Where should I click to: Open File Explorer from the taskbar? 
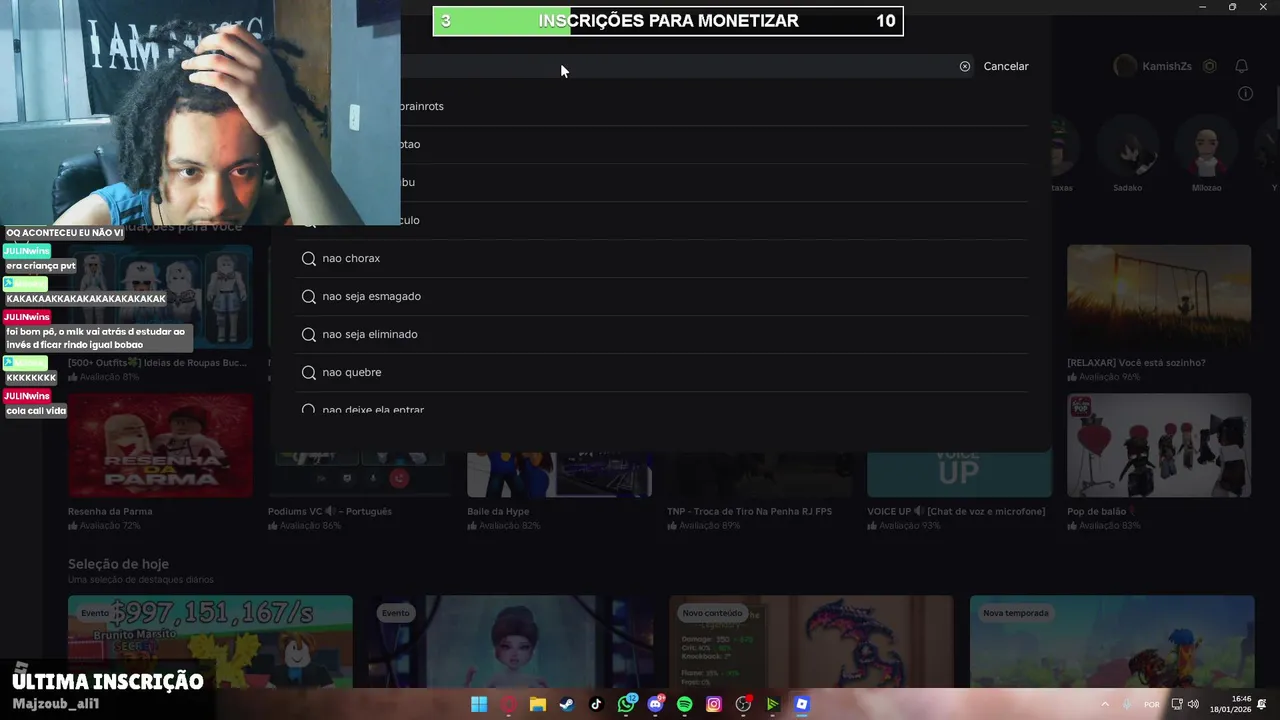pyautogui.click(x=538, y=704)
